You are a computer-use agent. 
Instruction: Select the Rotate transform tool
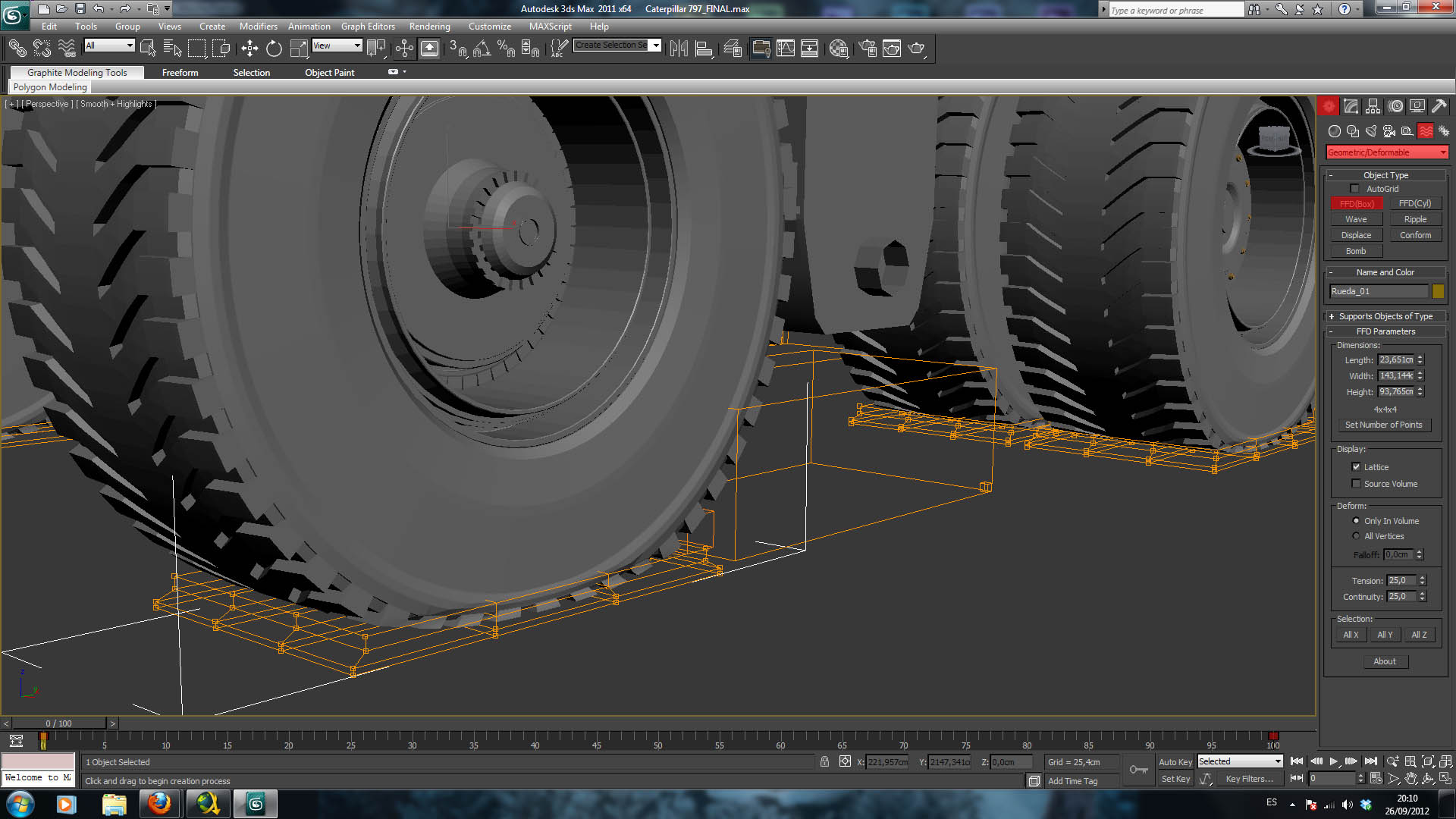click(274, 49)
